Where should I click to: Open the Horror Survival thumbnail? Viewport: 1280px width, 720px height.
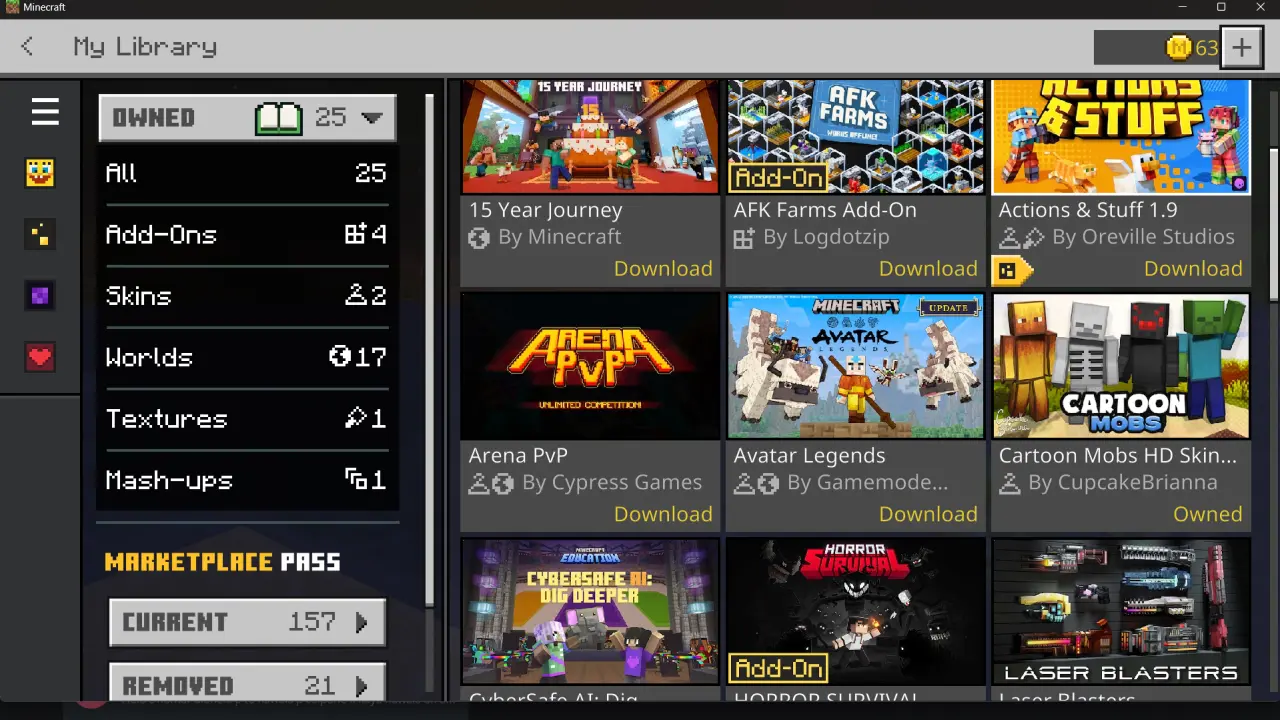pyautogui.click(x=855, y=611)
